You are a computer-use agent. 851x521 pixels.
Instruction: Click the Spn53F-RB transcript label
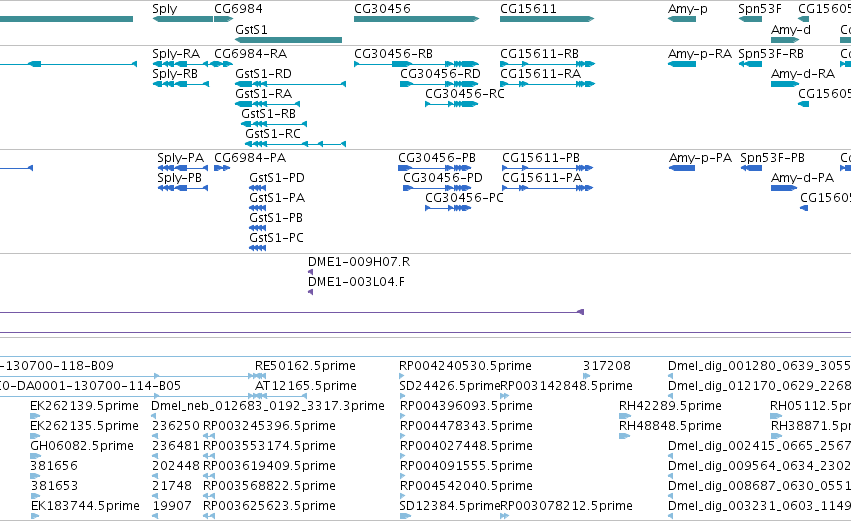point(771,54)
